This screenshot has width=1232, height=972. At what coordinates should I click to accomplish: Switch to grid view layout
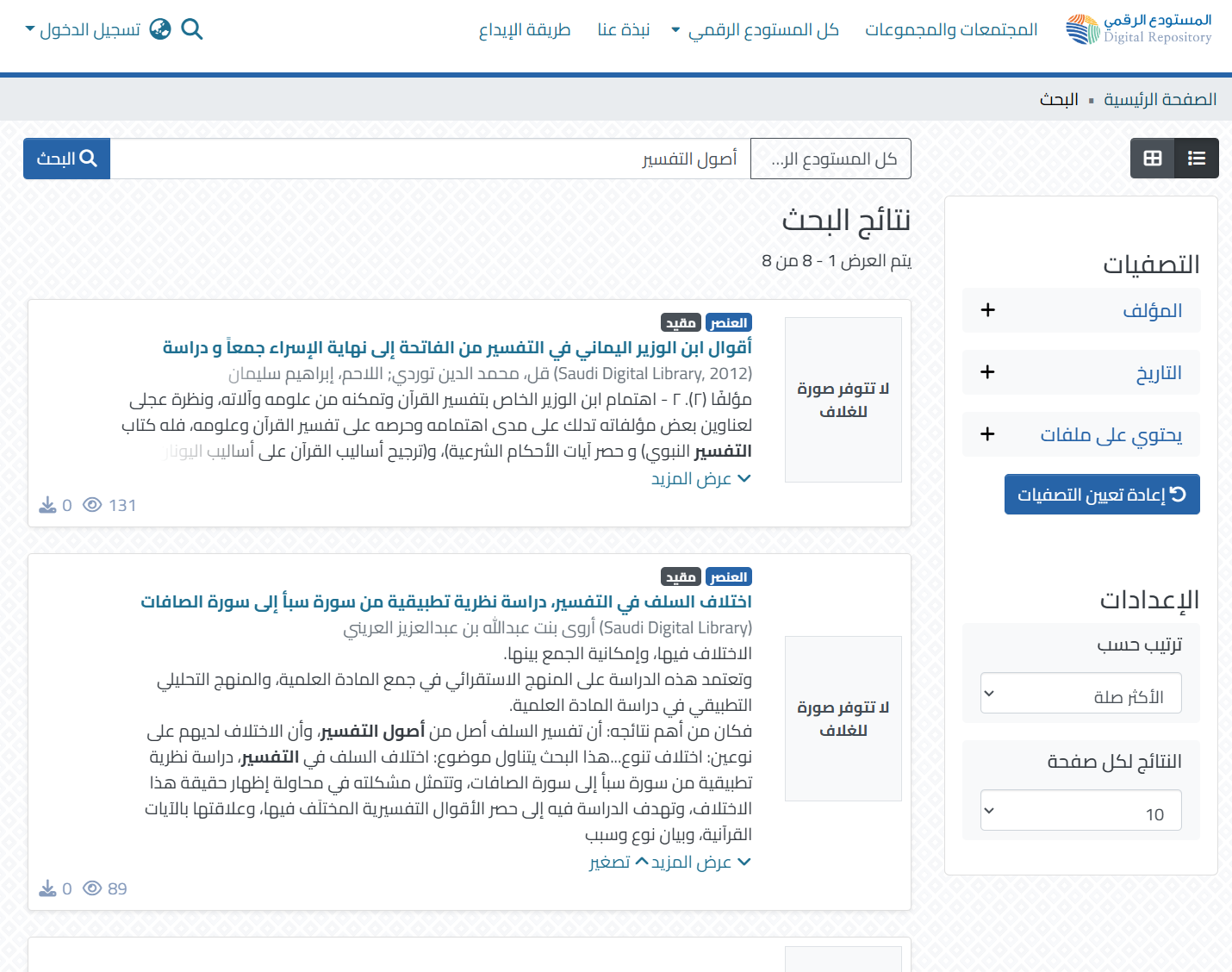tap(1153, 159)
